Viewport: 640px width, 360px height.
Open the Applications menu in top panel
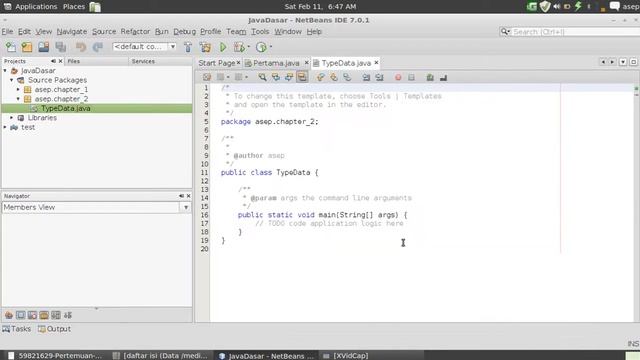(x=36, y=7)
